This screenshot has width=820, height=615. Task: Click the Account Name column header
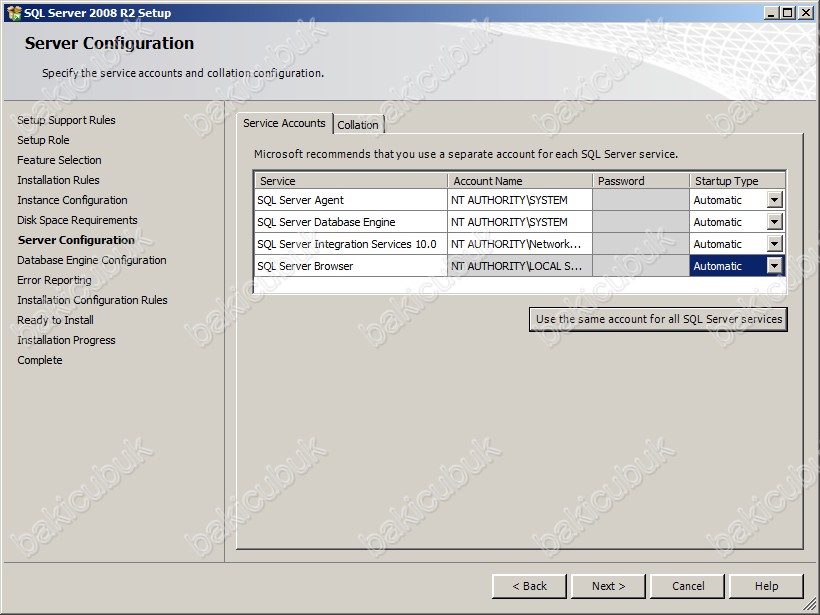pos(520,181)
